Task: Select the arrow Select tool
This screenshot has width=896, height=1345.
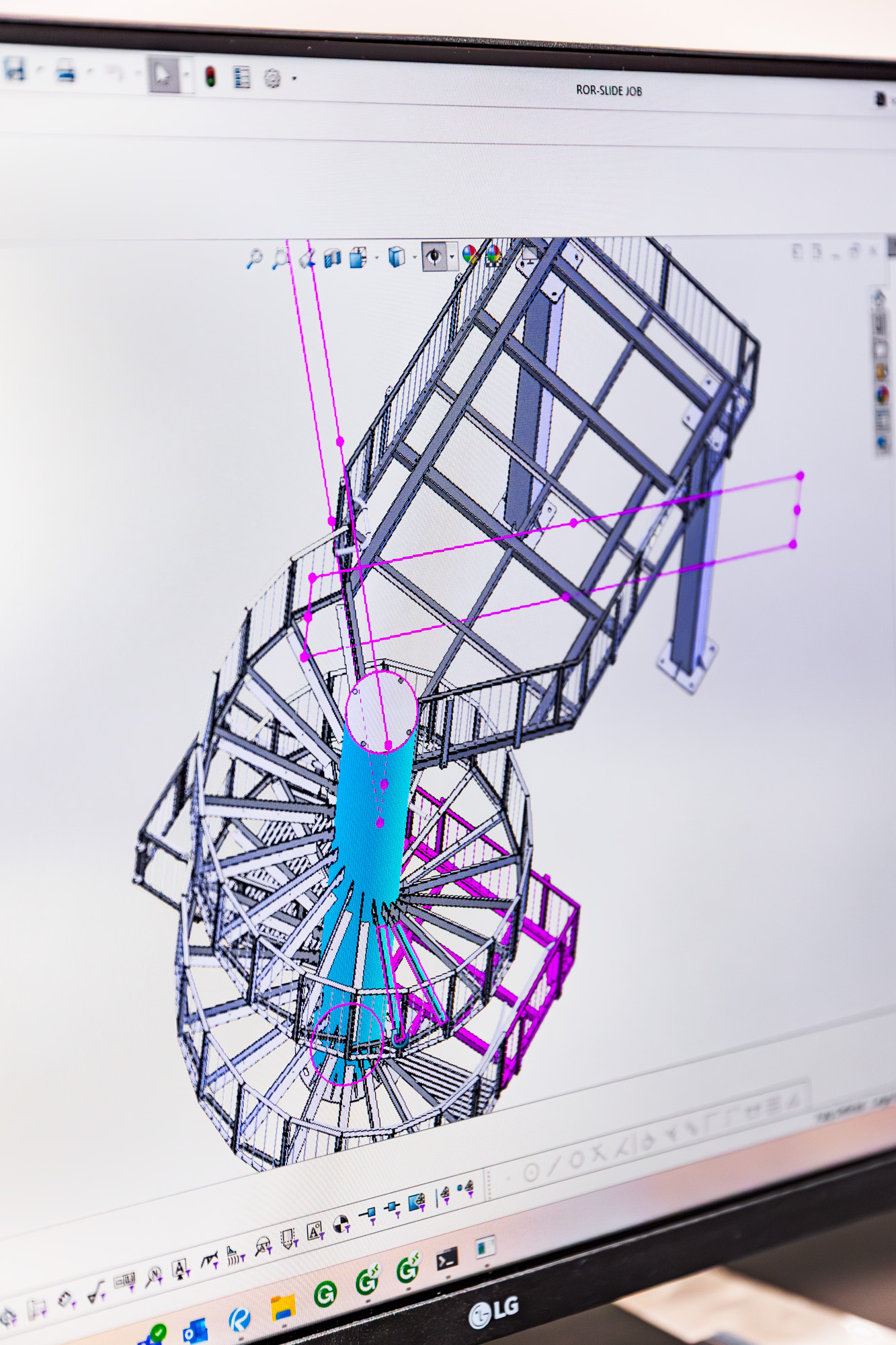Action: tap(162, 75)
